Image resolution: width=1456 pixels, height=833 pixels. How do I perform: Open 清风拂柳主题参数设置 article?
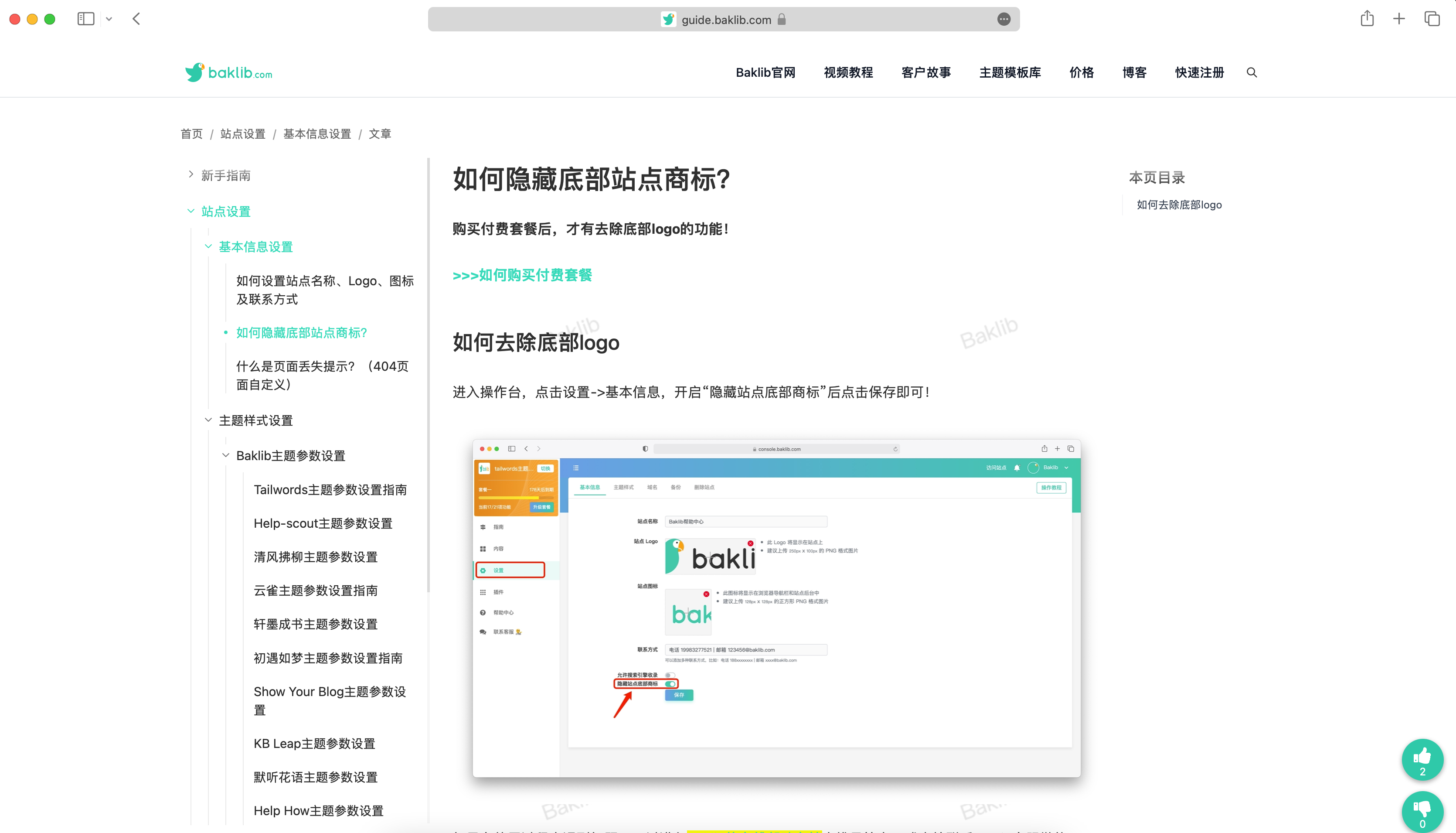tap(316, 556)
